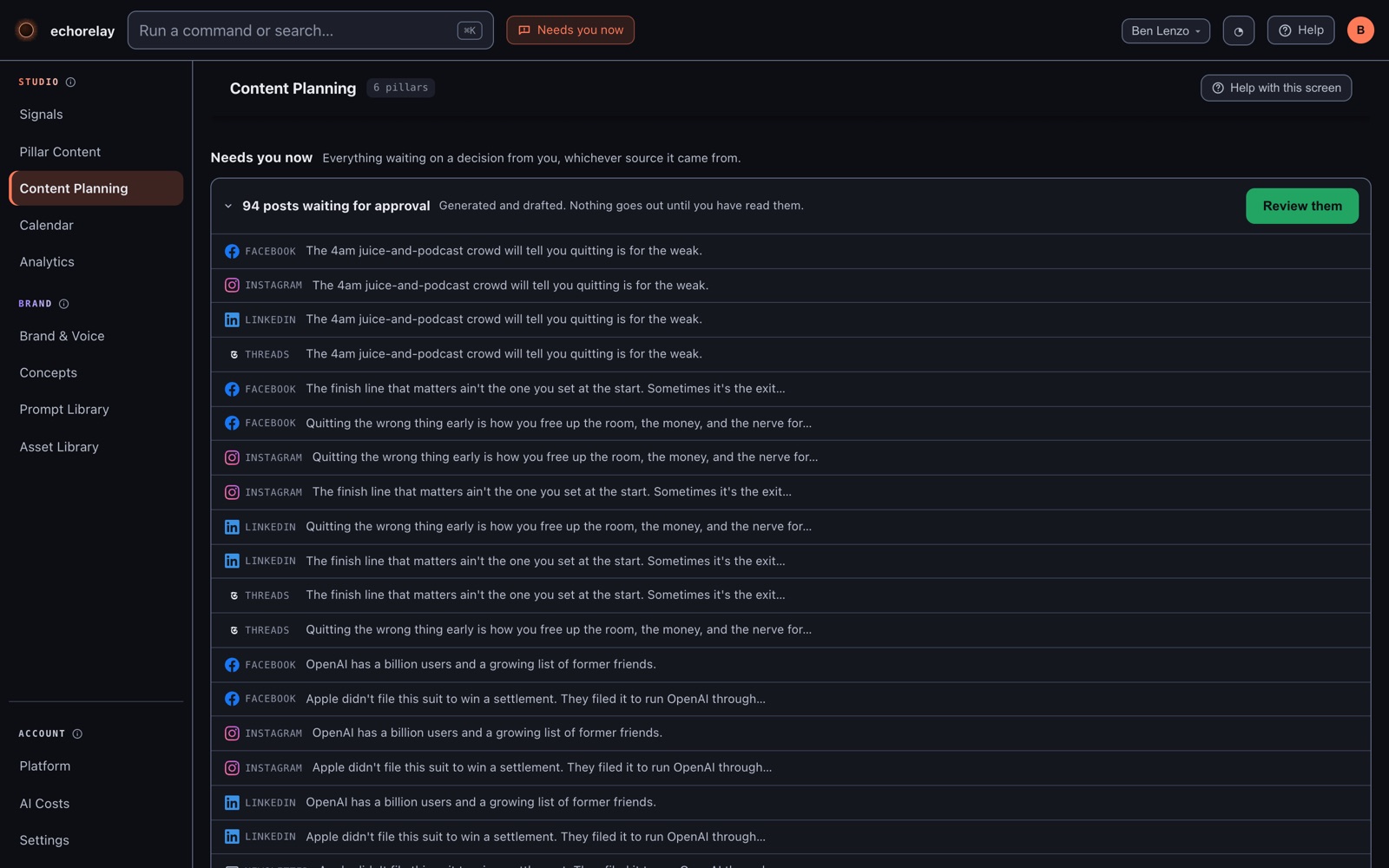1389x868 pixels.
Task: Click Facebook icon on OpenAI billion users row
Action: (x=232, y=665)
